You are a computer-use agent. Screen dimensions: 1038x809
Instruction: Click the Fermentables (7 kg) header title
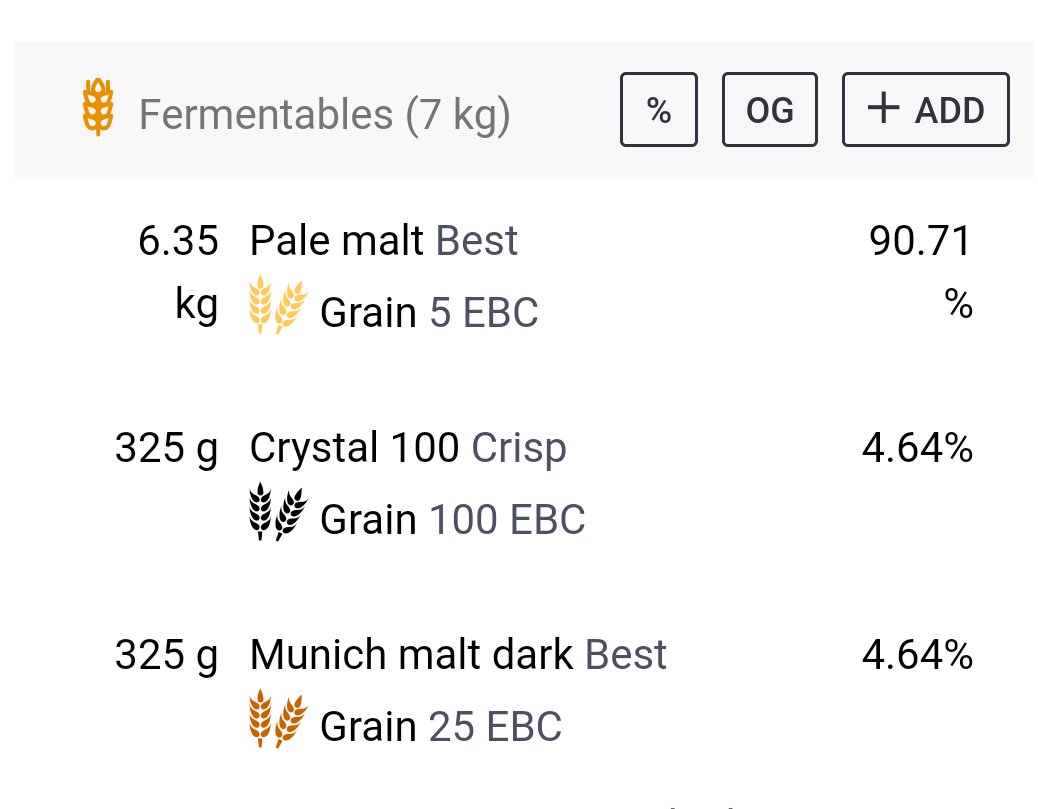coord(324,115)
